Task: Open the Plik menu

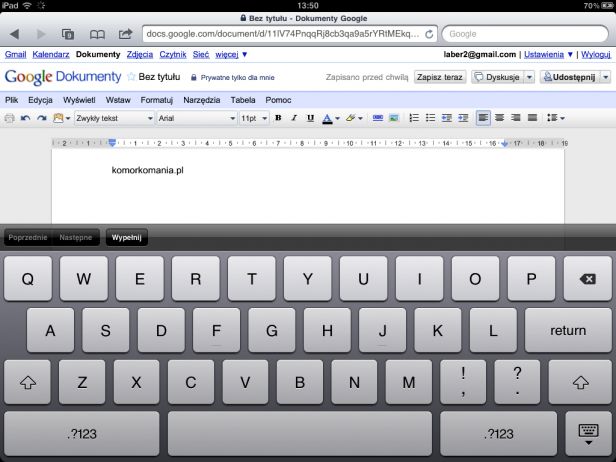Action: point(11,100)
